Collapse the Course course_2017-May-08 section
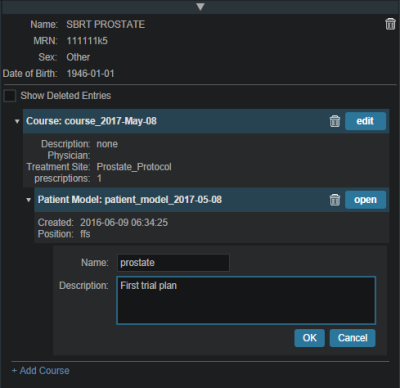This screenshot has height=388, width=400. pos(17,121)
